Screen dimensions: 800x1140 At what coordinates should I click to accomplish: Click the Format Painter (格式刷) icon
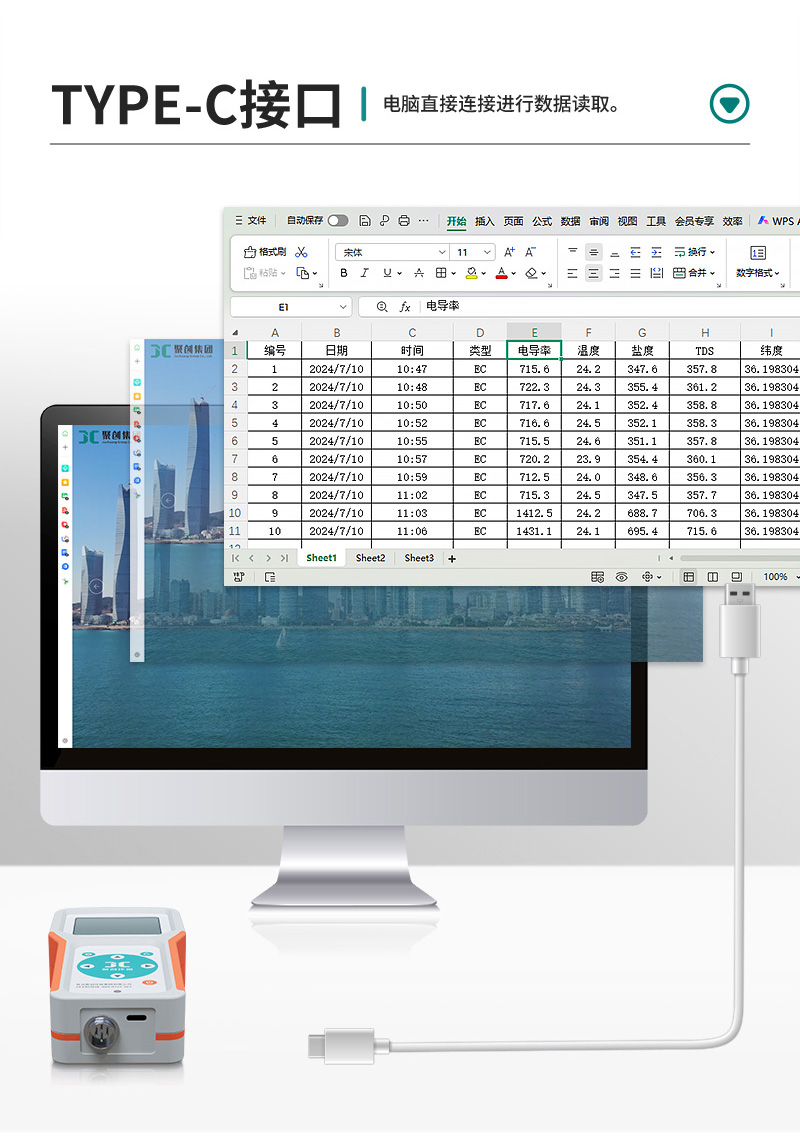click(x=265, y=252)
